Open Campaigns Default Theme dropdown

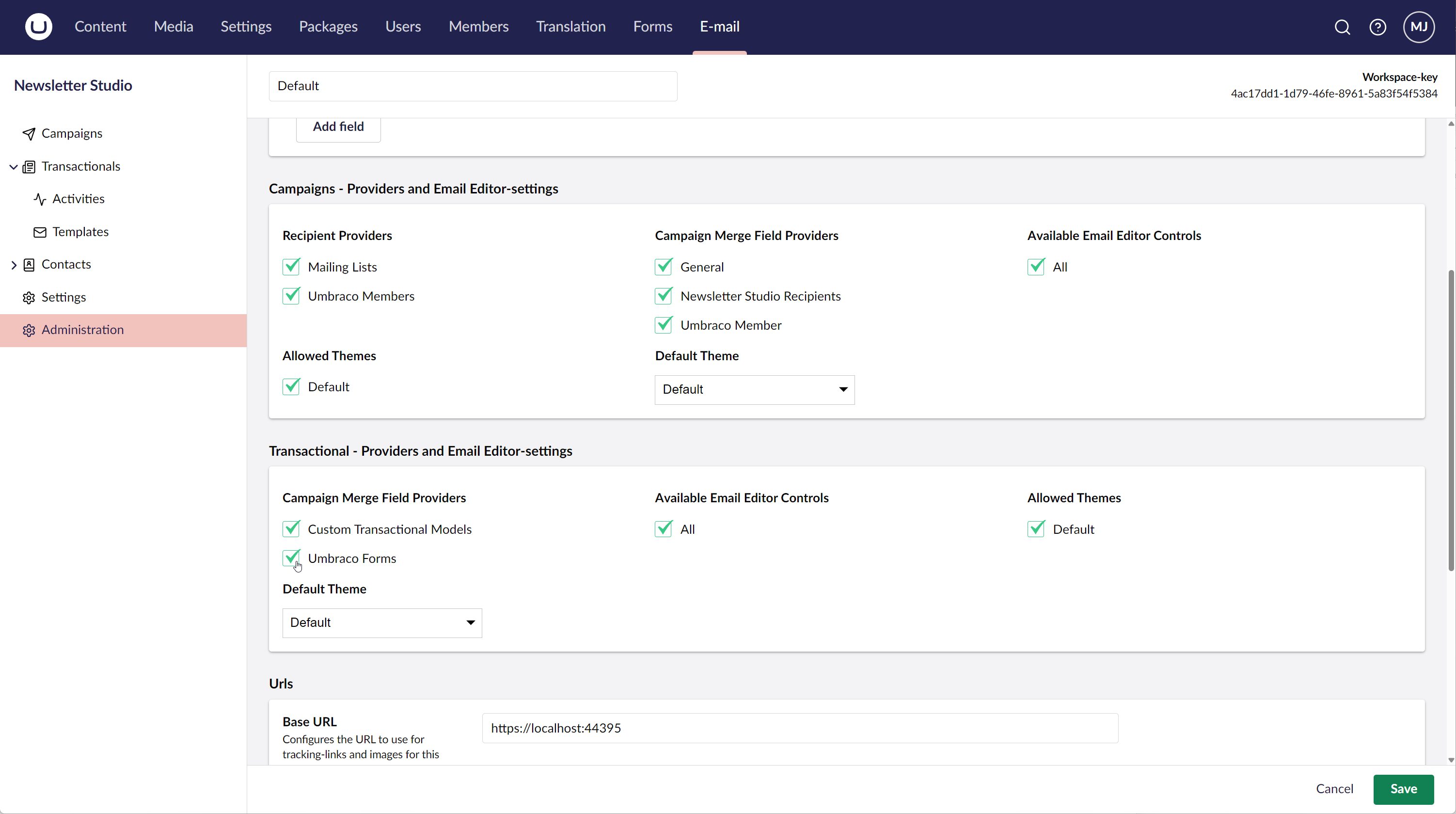tap(755, 389)
